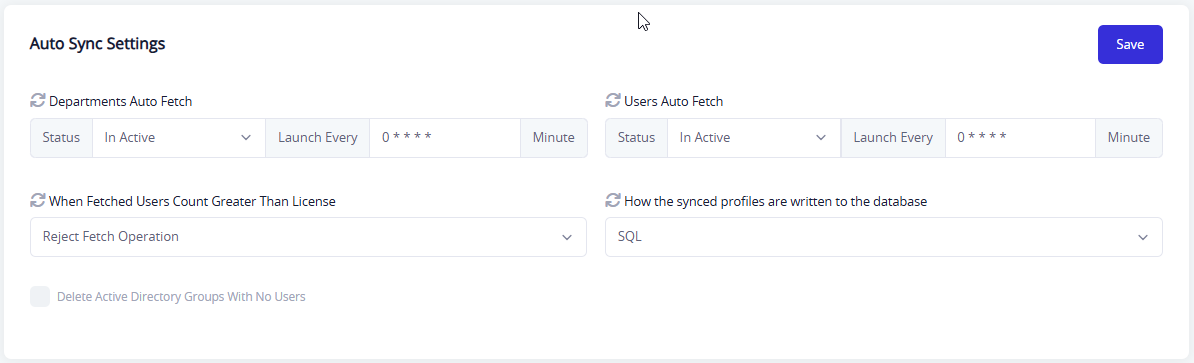Viewport: 1194px width, 363px height.
Task: Click the Departments Launch Every label
Action: (x=318, y=138)
